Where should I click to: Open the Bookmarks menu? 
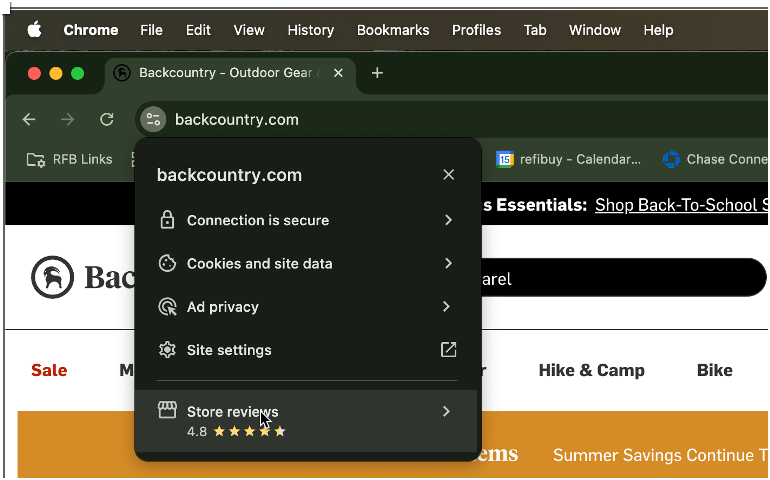(393, 30)
